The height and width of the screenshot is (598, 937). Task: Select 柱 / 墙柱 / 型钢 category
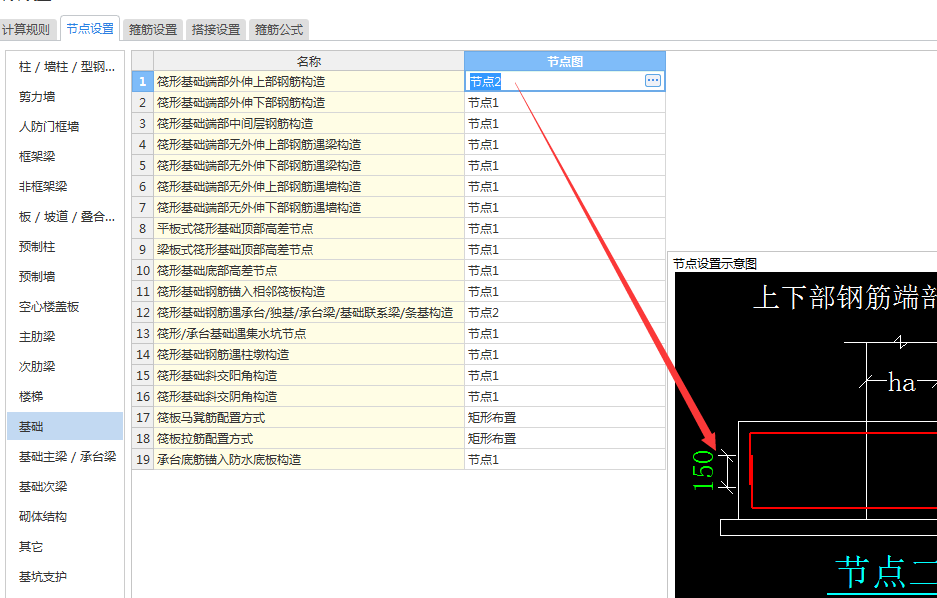tap(66, 66)
